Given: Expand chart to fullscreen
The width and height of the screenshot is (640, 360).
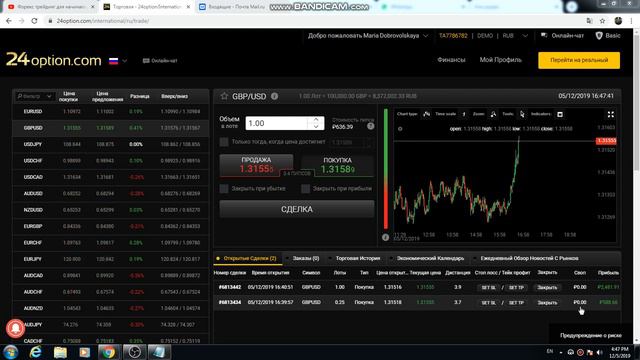Looking at the screenshot, I should (x=611, y=115).
